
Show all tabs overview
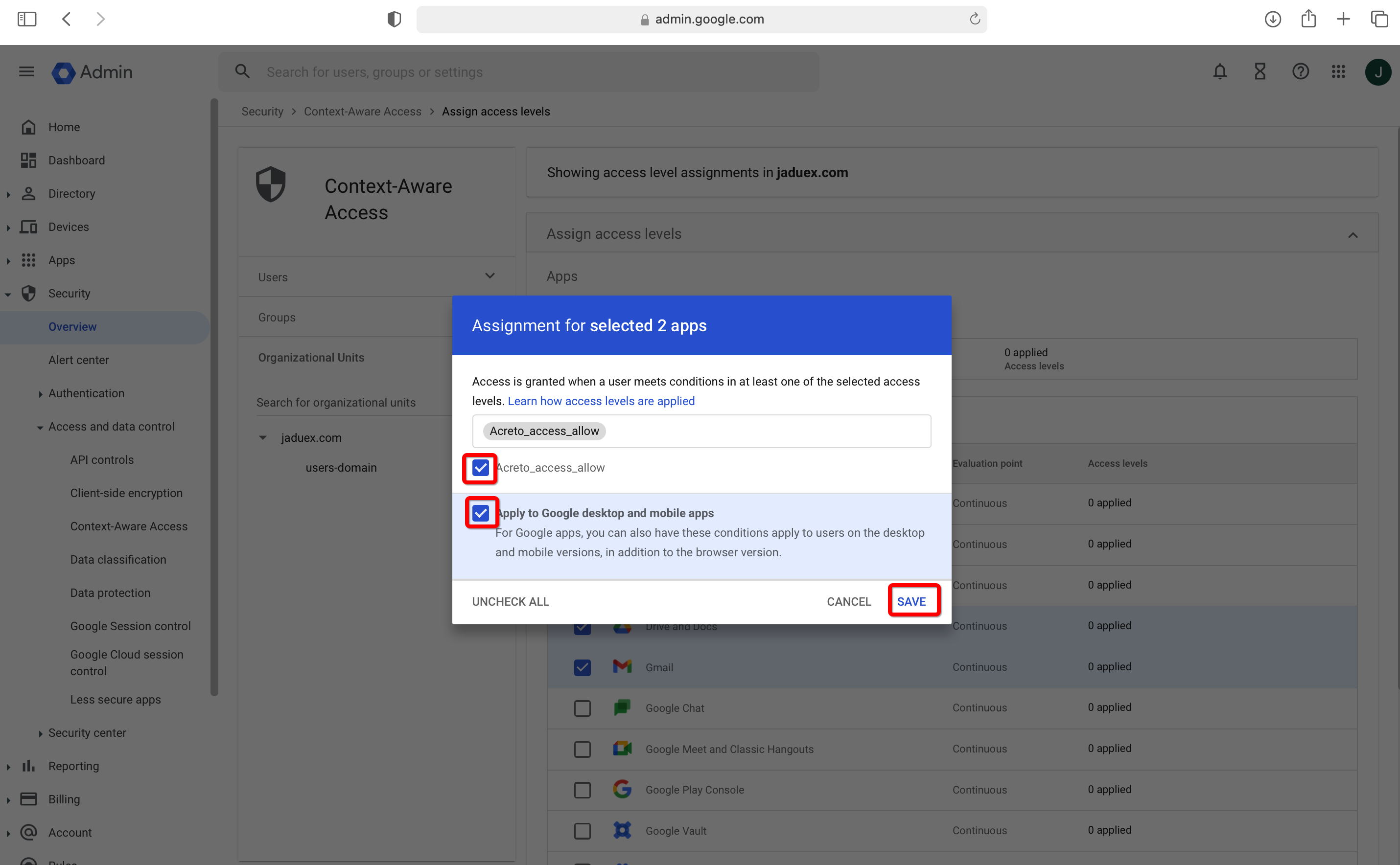pyautogui.click(x=1379, y=19)
